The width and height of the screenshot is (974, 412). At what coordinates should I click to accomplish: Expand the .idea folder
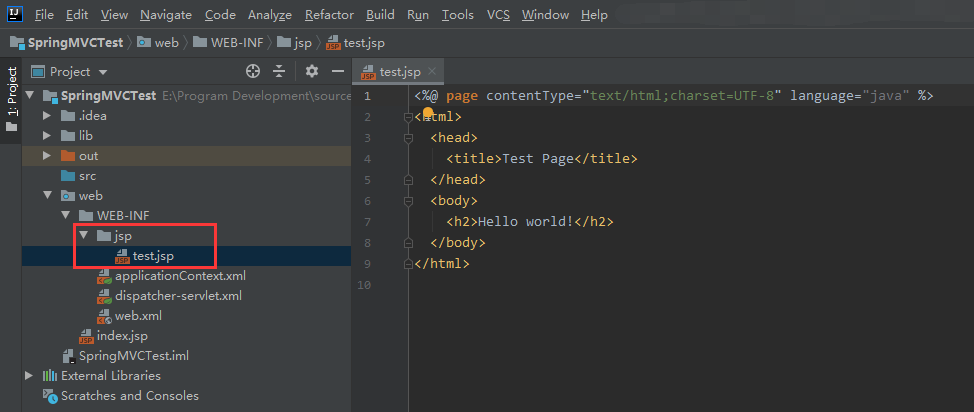47,116
